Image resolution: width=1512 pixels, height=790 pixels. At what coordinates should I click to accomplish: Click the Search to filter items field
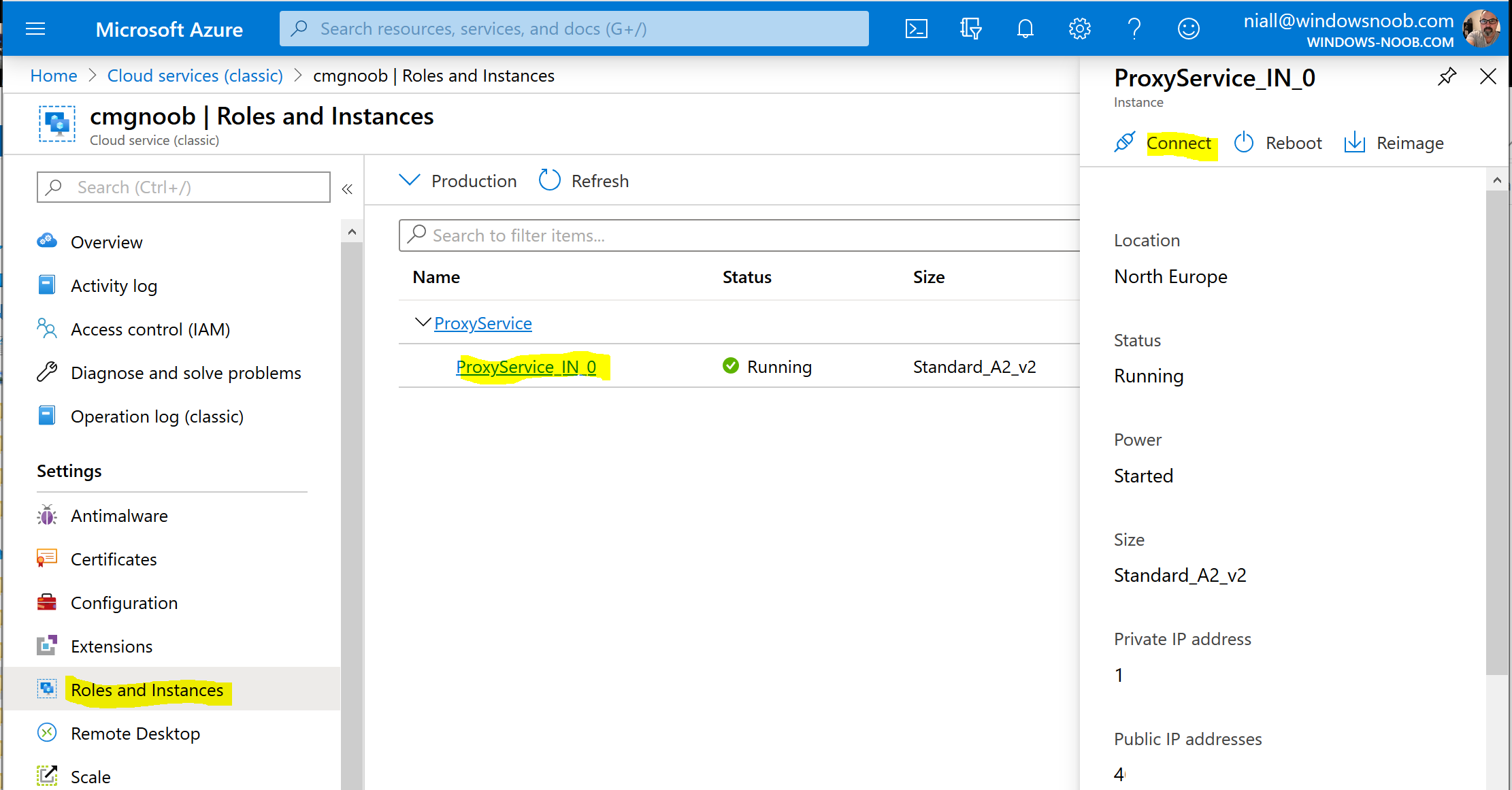pyautogui.click(x=740, y=235)
